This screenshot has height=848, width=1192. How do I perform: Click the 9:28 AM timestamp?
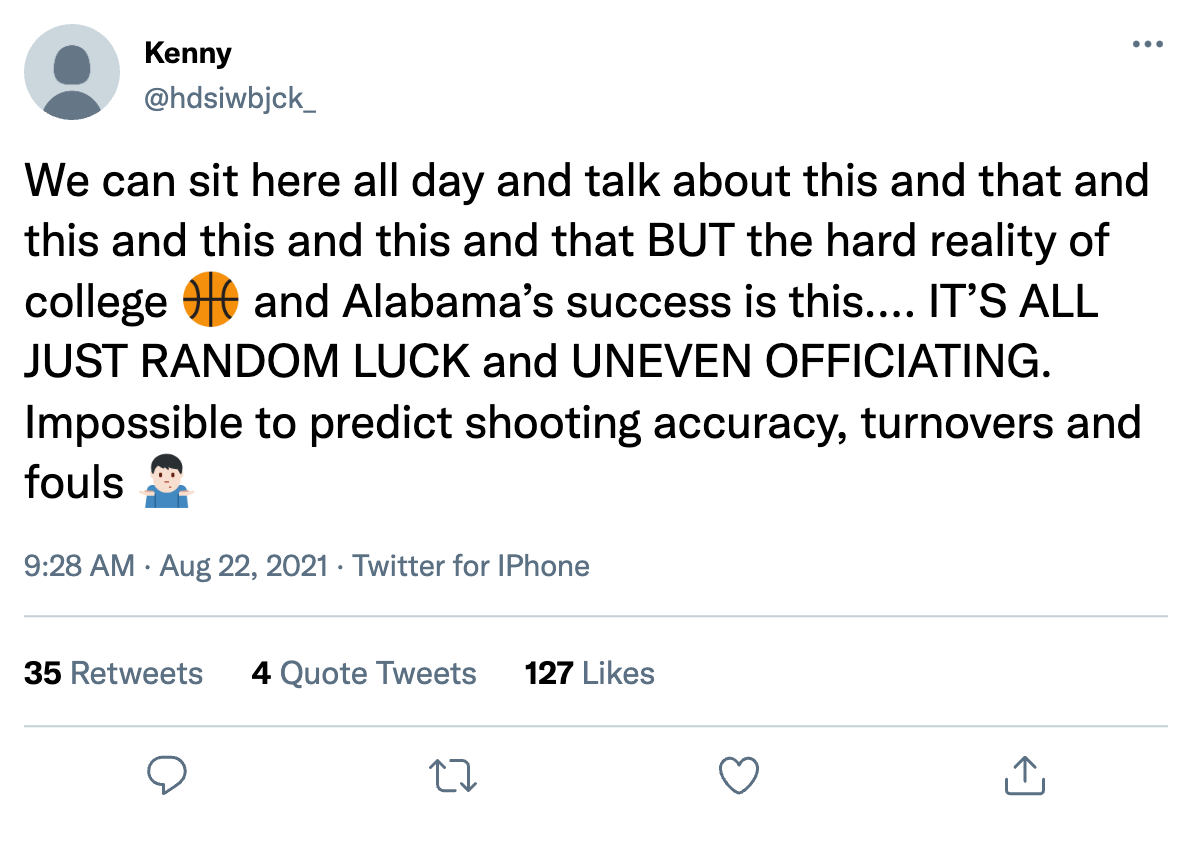click(79, 566)
